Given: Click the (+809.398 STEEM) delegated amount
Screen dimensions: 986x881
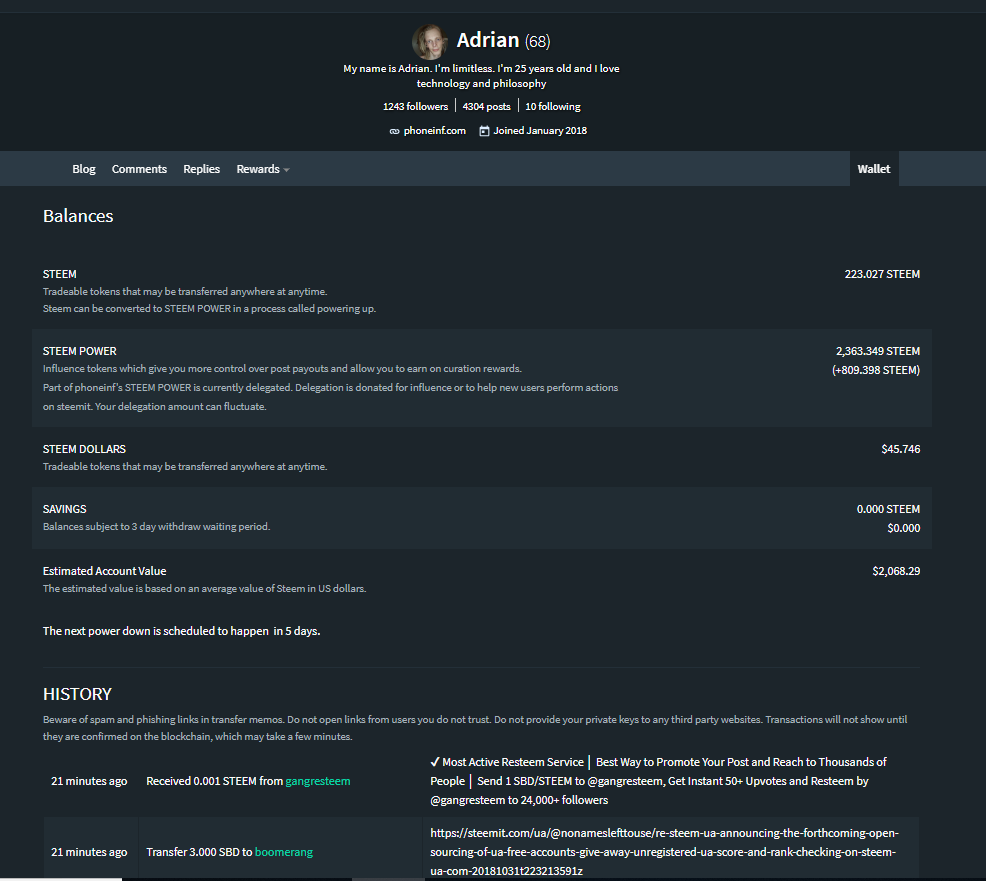Looking at the screenshot, I should [875, 370].
